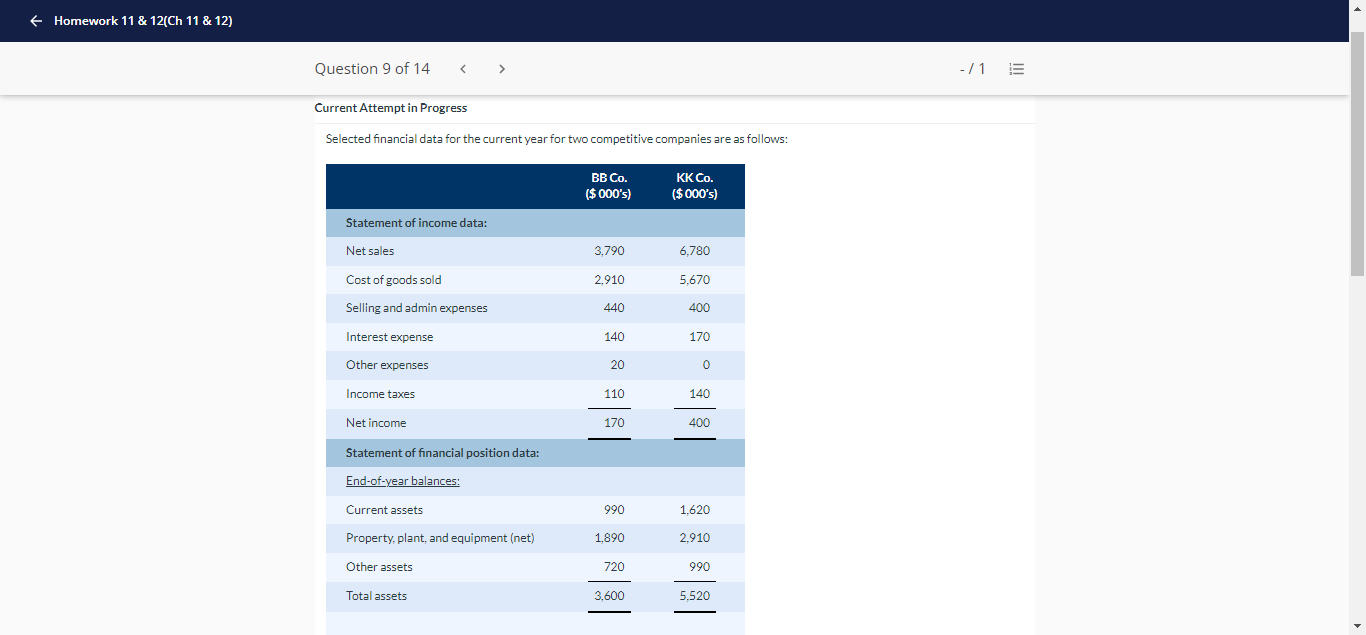Open the question list icon
The image size is (1366, 635).
point(1017,69)
